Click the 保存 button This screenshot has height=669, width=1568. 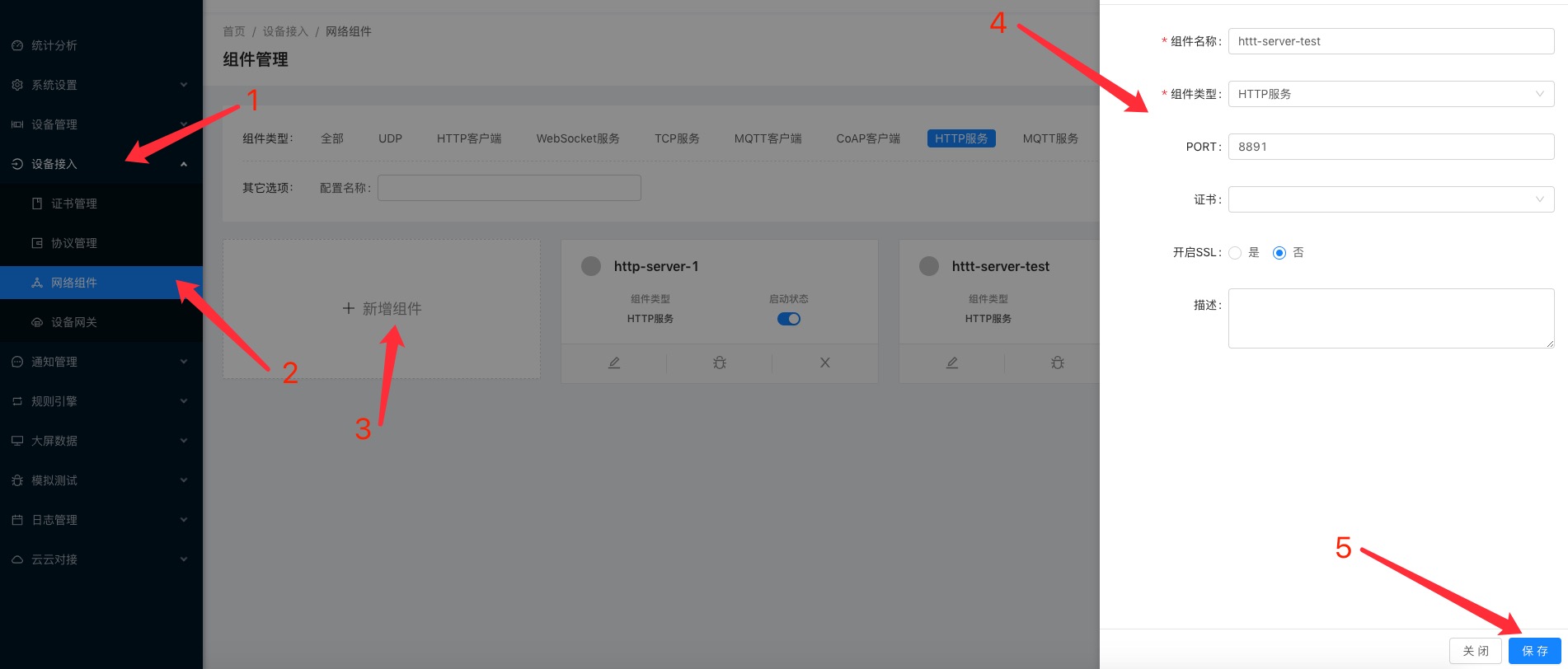[x=1534, y=651]
